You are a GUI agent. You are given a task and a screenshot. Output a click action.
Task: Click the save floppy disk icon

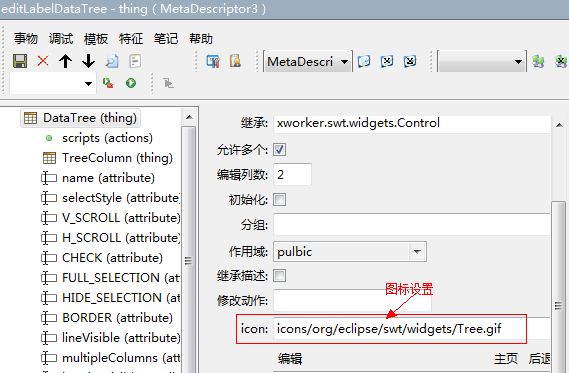point(20,61)
